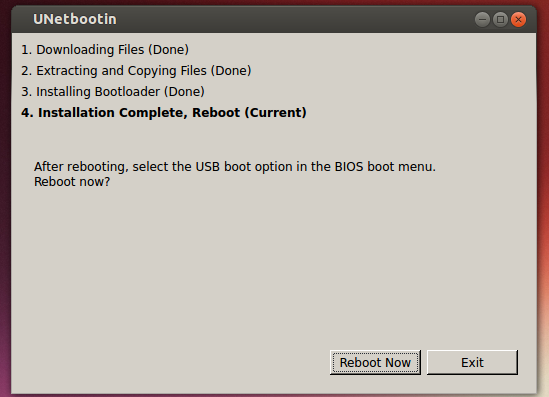This screenshot has width=549, height=397.
Task: Minimize the UNetbootin window
Action: (x=482, y=20)
